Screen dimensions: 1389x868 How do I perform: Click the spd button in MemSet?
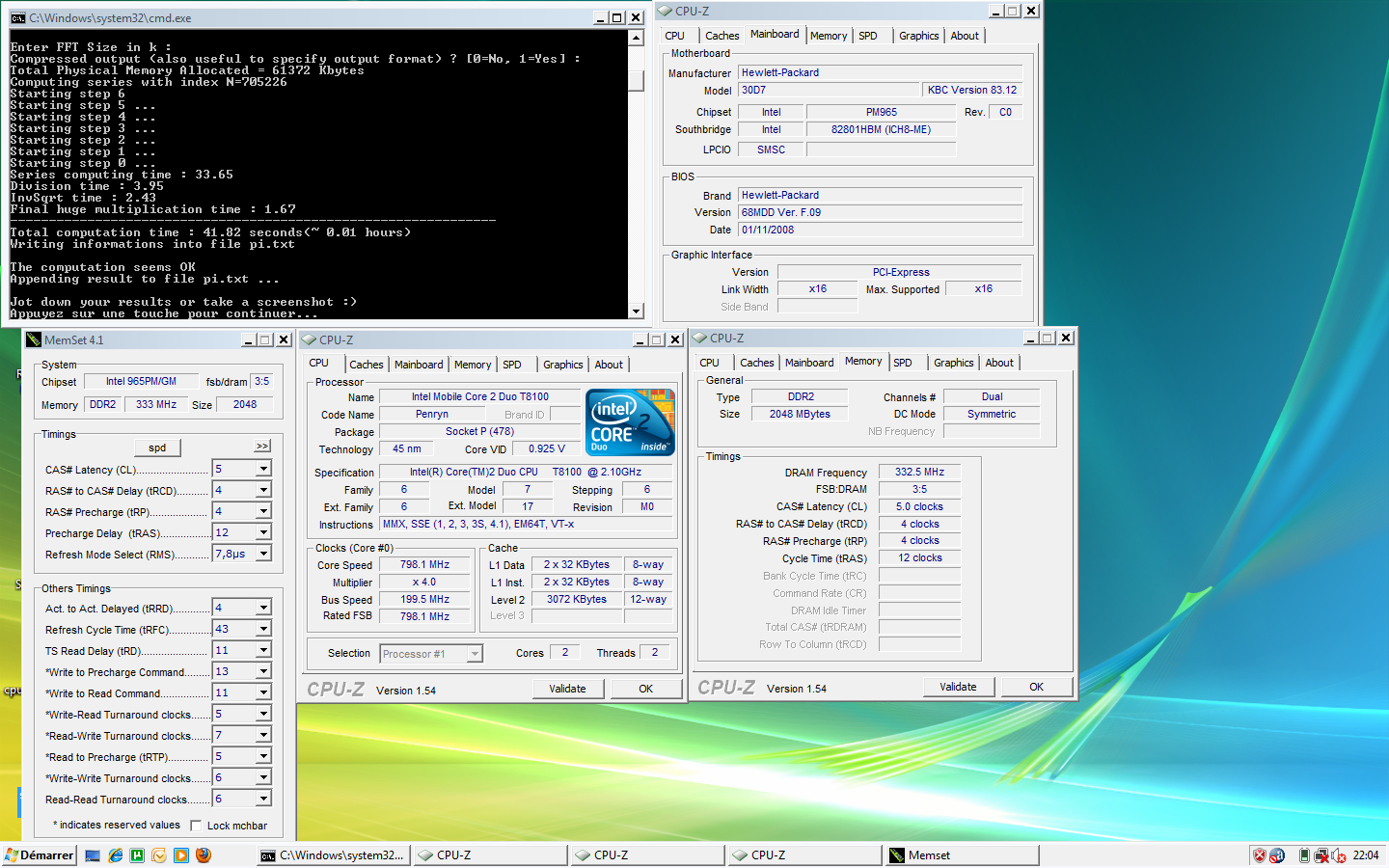tap(157, 448)
